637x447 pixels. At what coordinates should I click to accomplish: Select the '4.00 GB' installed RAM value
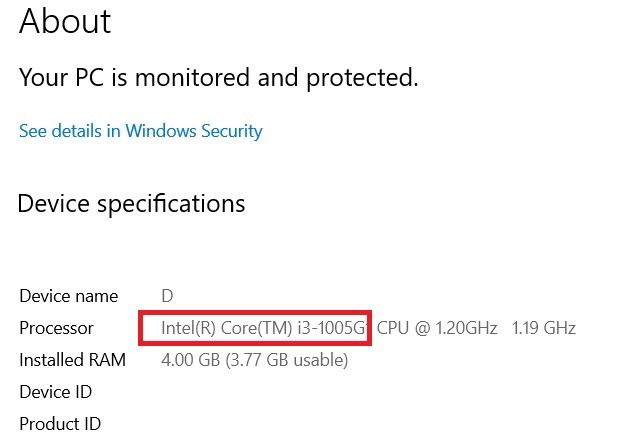pyautogui.click(x=191, y=360)
